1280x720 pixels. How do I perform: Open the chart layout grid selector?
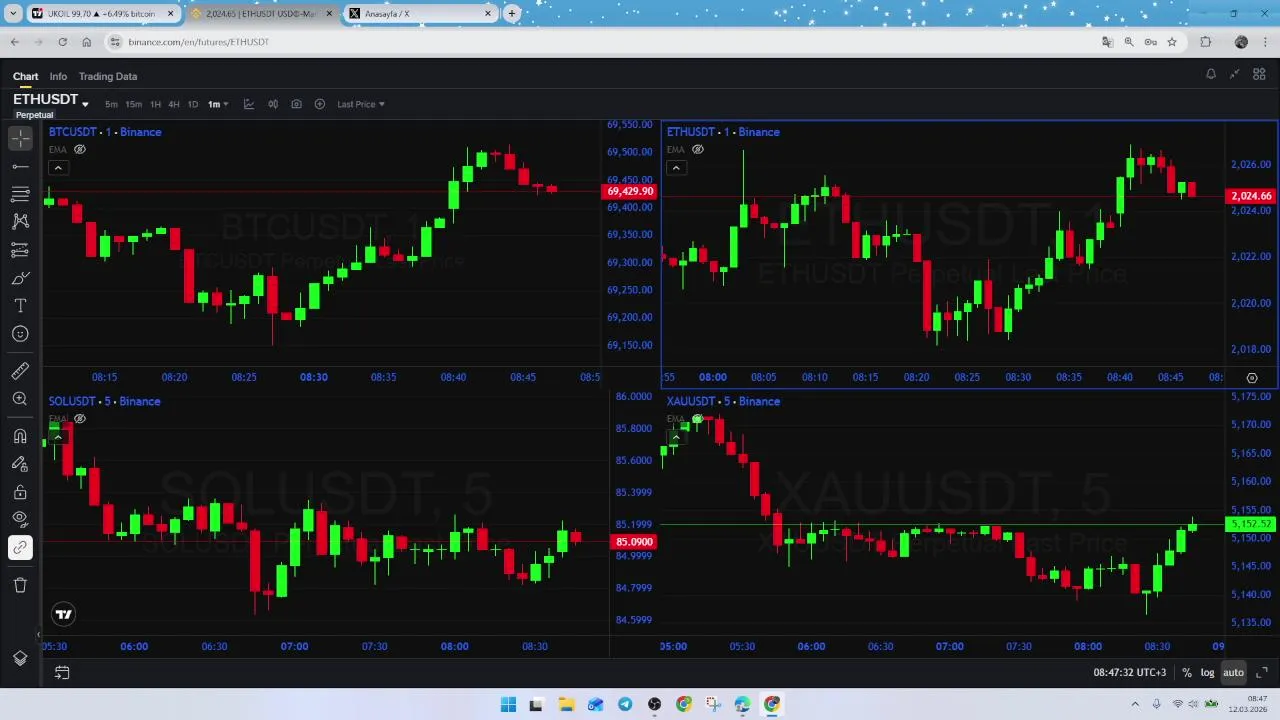1259,74
